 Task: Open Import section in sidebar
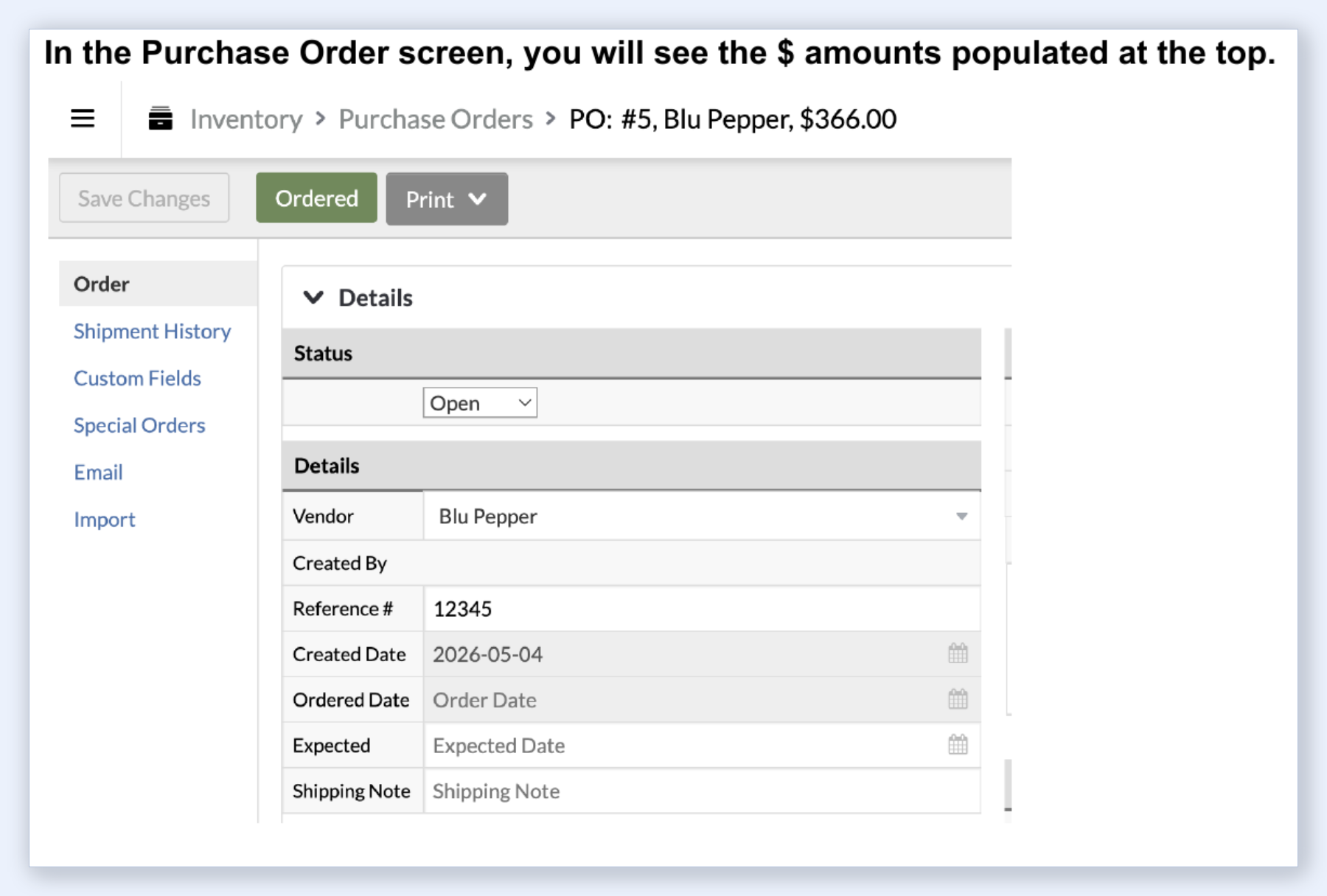[104, 519]
